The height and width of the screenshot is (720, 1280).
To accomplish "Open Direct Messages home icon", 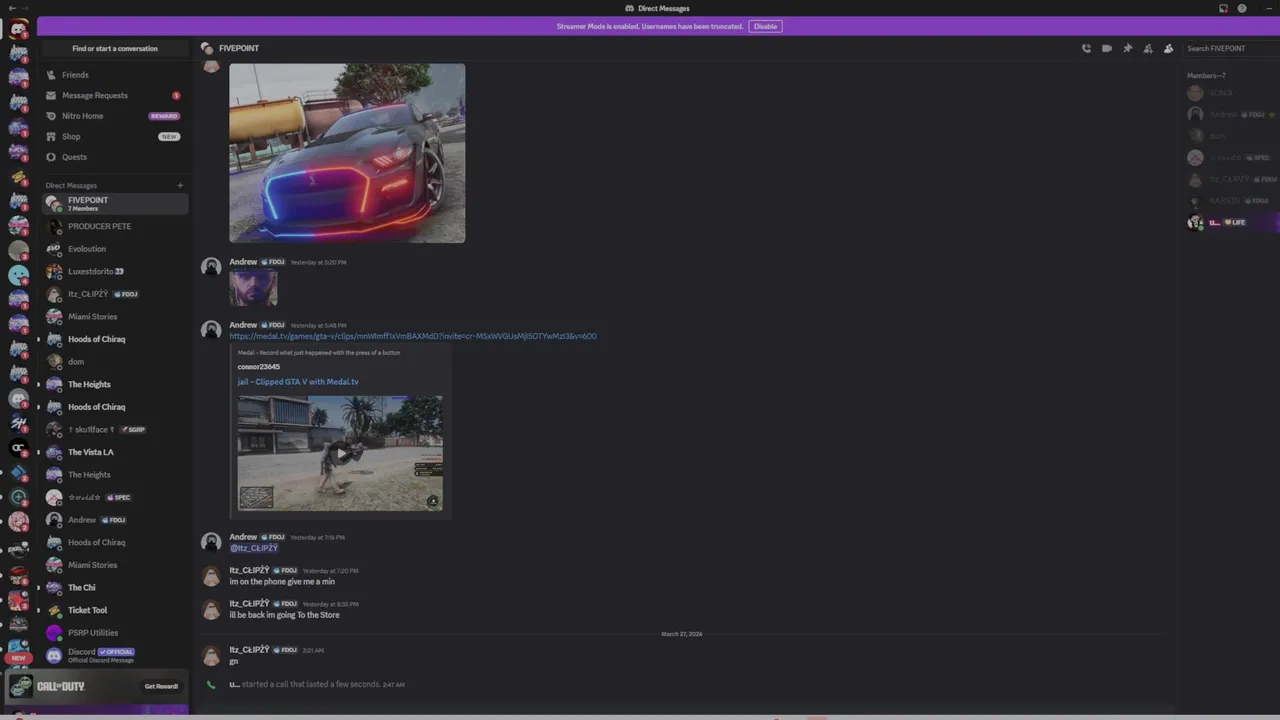I will (x=19, y=27).
